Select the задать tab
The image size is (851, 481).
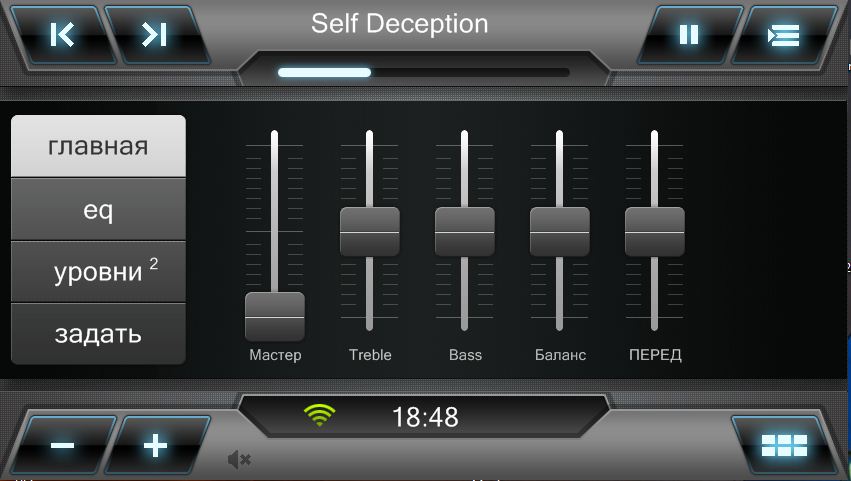click(x=98, y=334)
